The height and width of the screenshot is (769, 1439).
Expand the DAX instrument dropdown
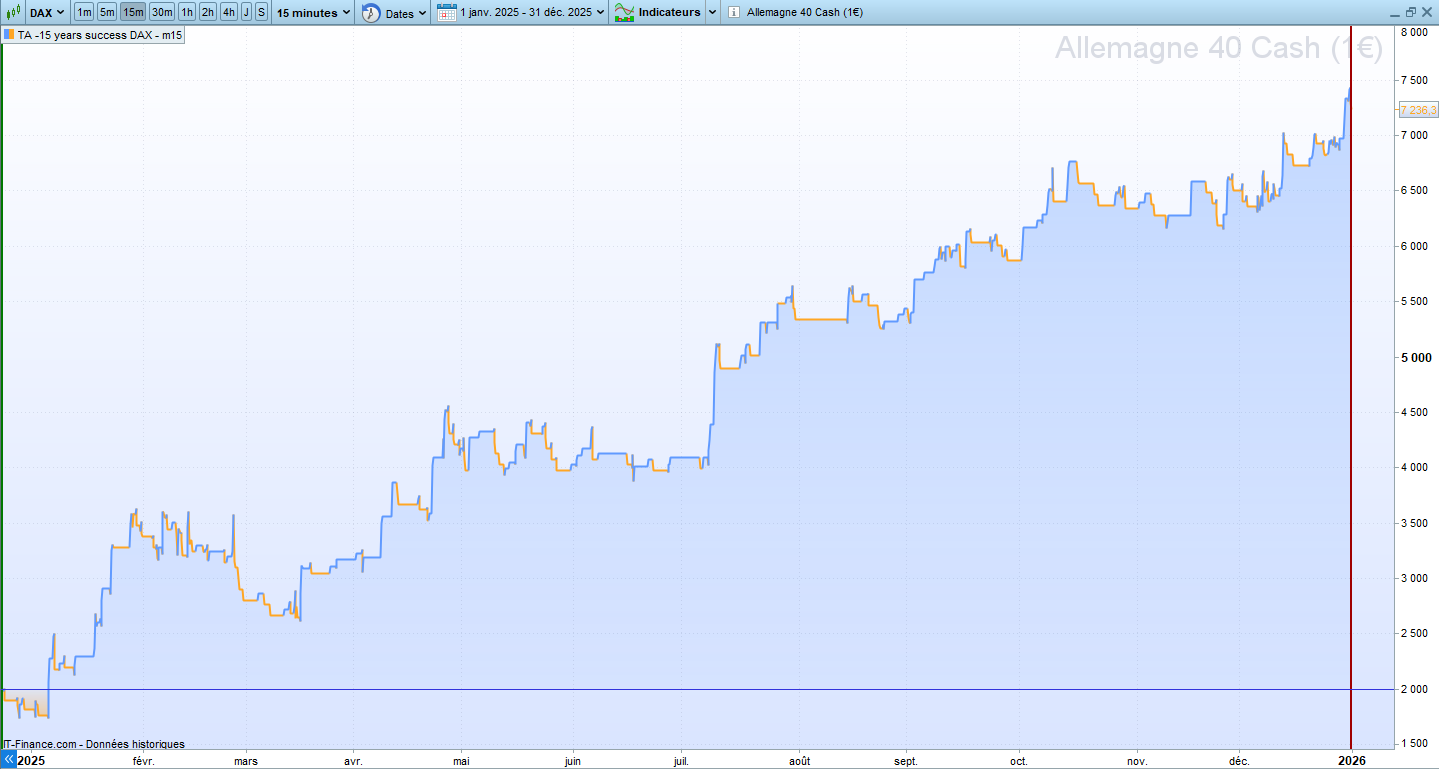pos(46,12)
